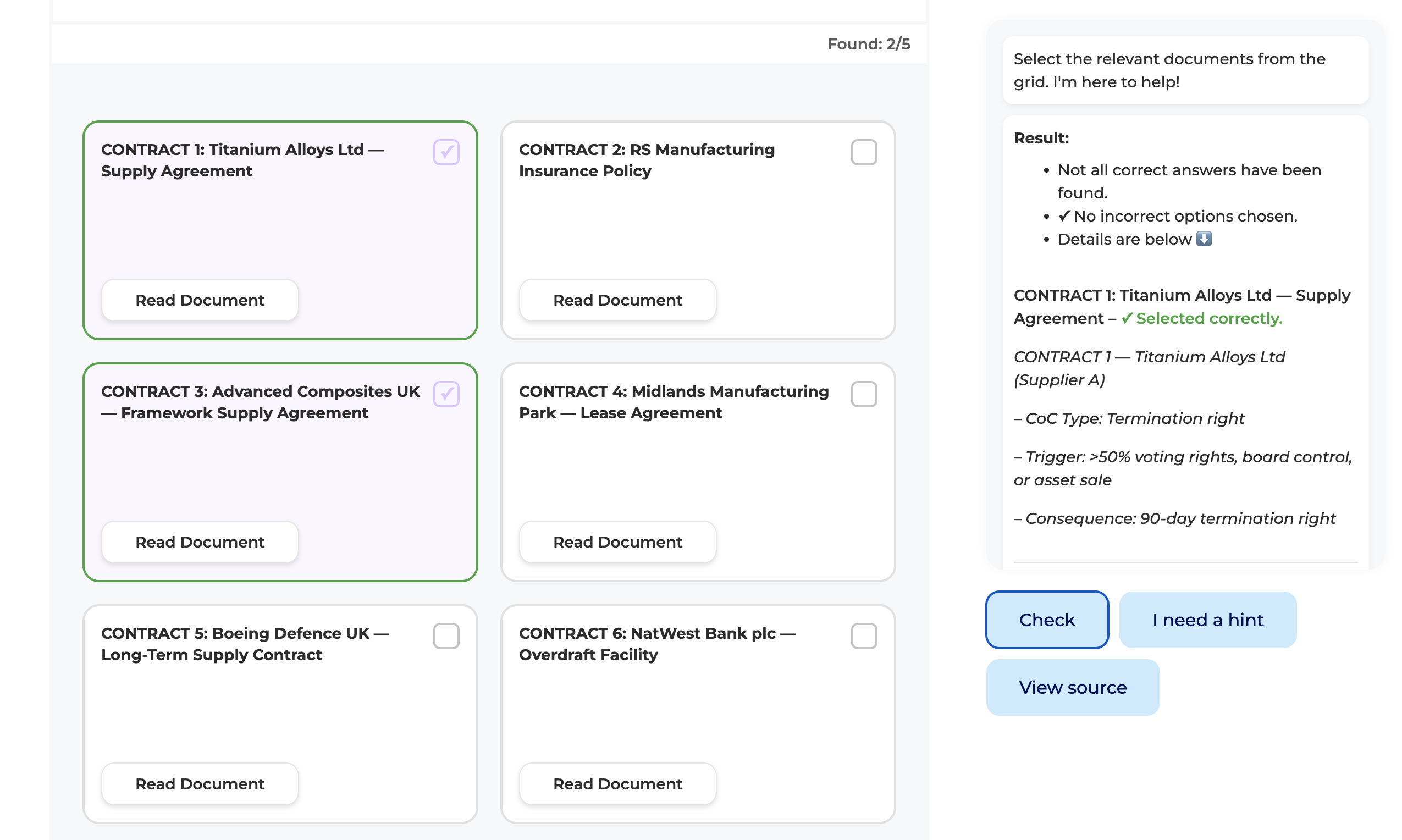Viewport: 1402px width, 840px height.
Task: Open Read Document for Contract 4
Action: click(x=617, y=541)
